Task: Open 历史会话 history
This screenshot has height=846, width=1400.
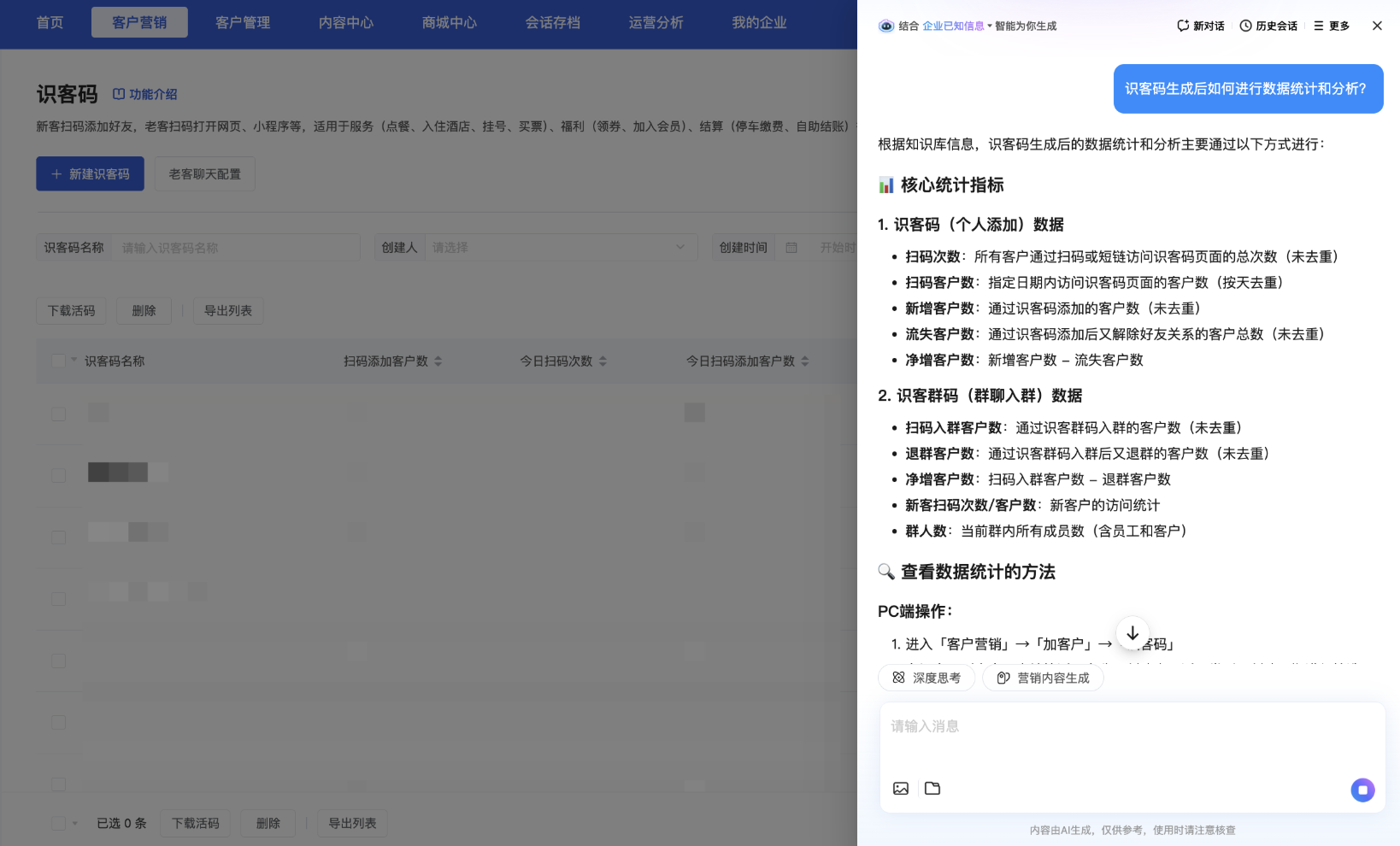Action: coord(1268,26)
